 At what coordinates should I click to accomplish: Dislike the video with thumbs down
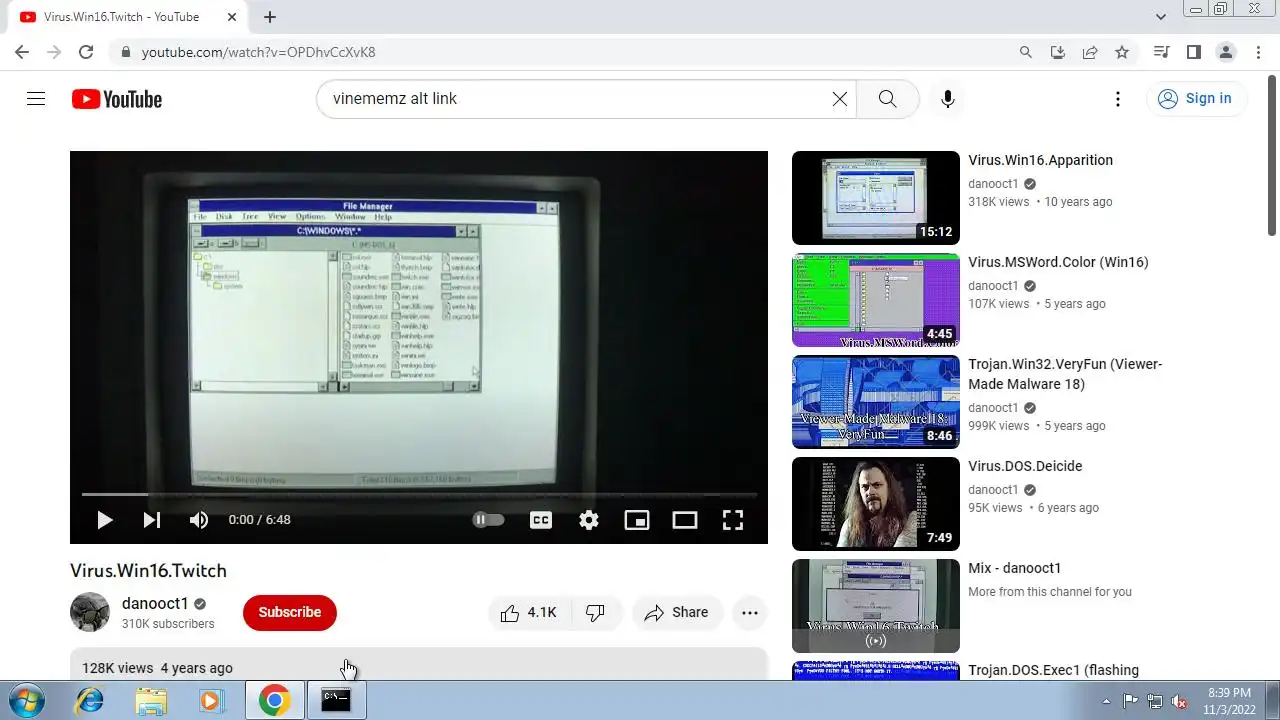click(596, 613)
